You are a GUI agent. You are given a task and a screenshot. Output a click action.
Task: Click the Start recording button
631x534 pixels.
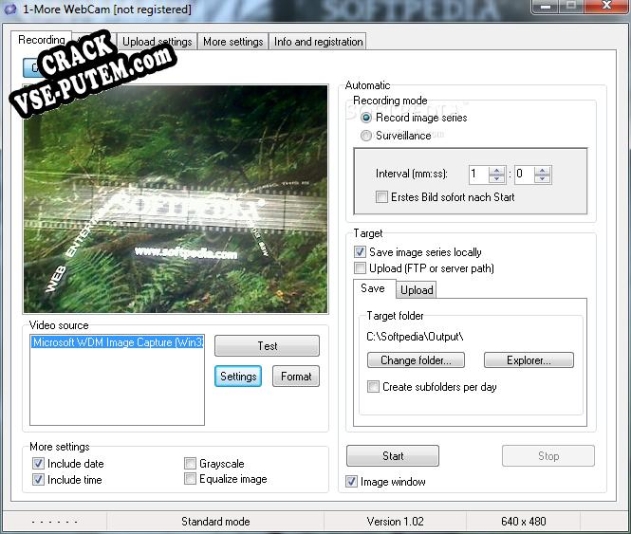pos(392,456)
